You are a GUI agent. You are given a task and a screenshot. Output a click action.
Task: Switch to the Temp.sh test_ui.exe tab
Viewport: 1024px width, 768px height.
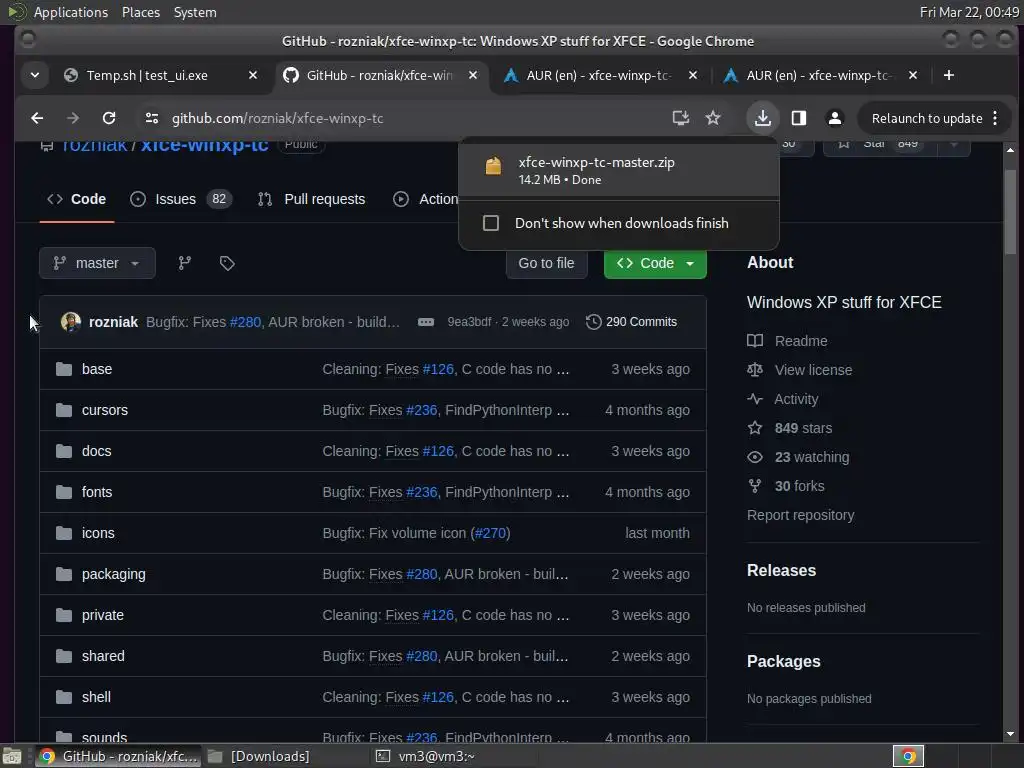tap(147, 76)
